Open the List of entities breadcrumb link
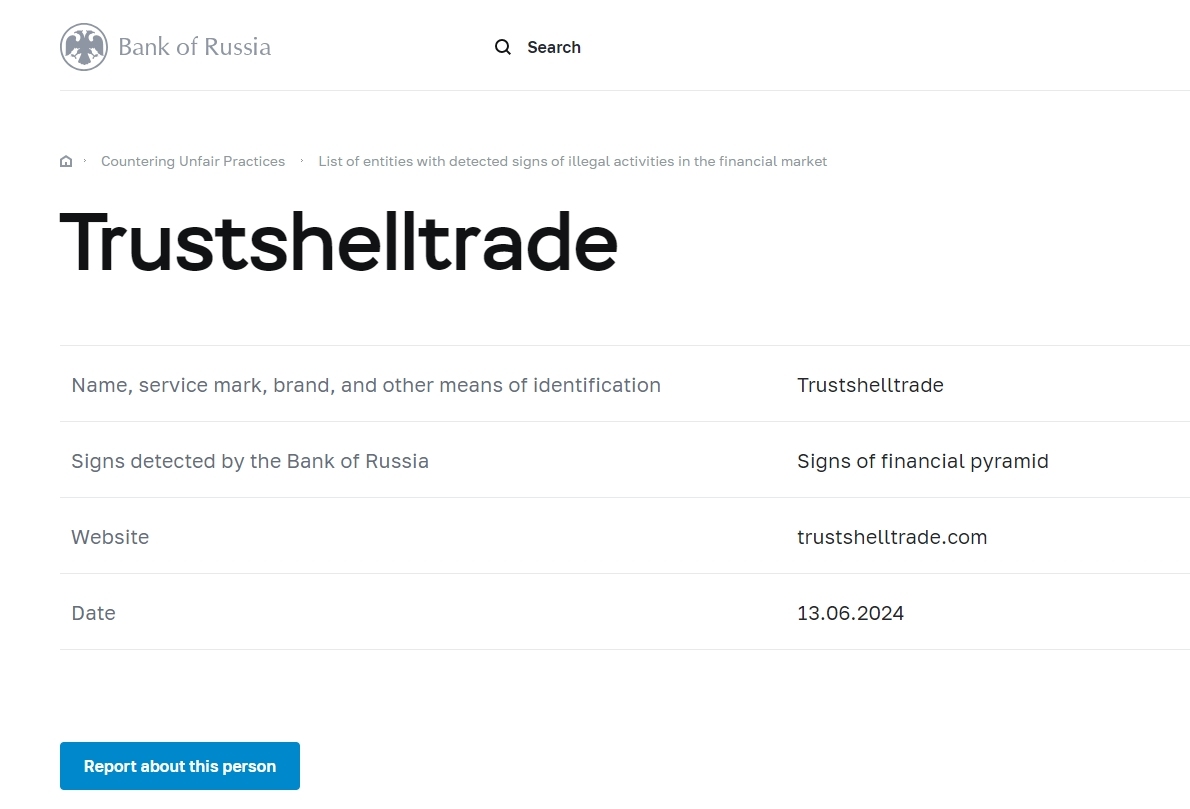The height and width of the screenshot is (809, 1190). tap(572, 161)
